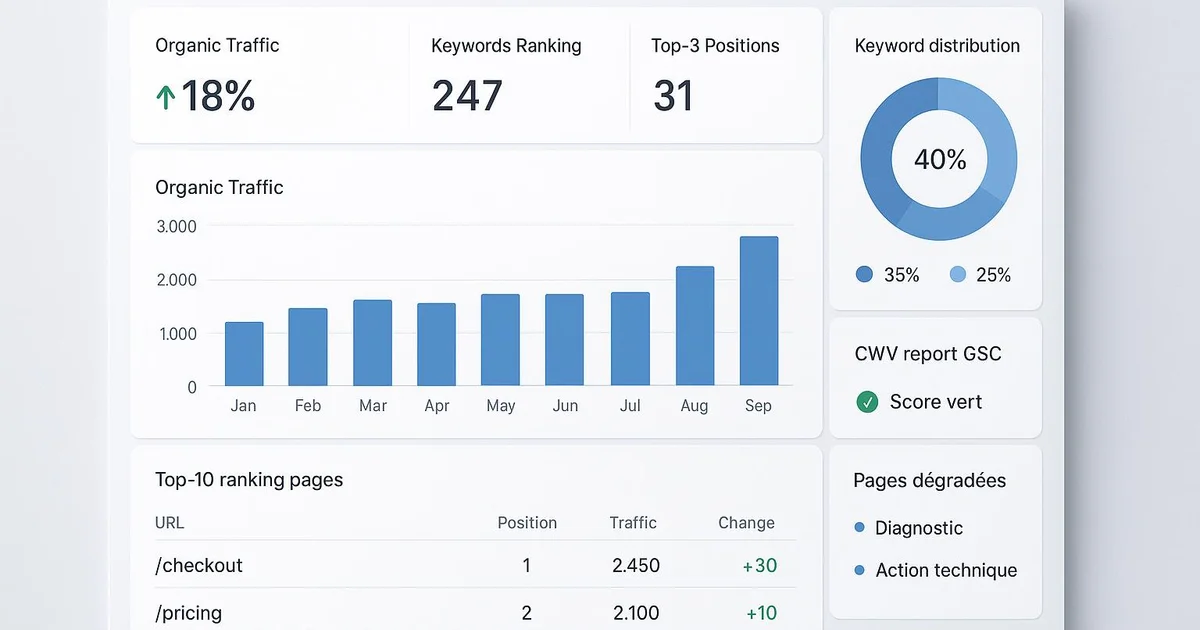Click the CWV report GSC heading
1200x630 pixels.
click(x=928, y=354)
